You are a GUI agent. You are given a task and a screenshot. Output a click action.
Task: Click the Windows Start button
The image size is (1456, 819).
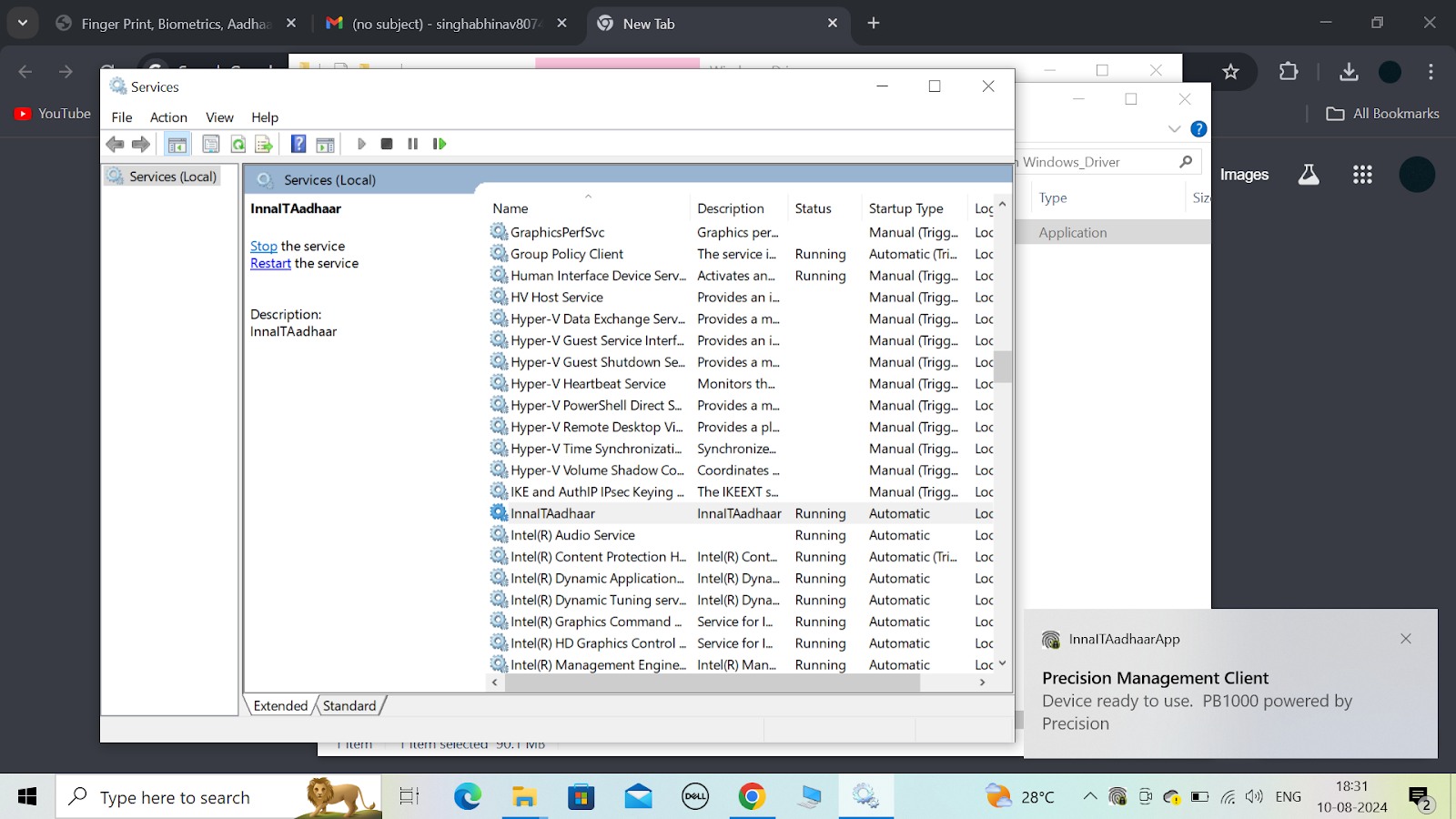pyautogui.click(x=27, y=797)
